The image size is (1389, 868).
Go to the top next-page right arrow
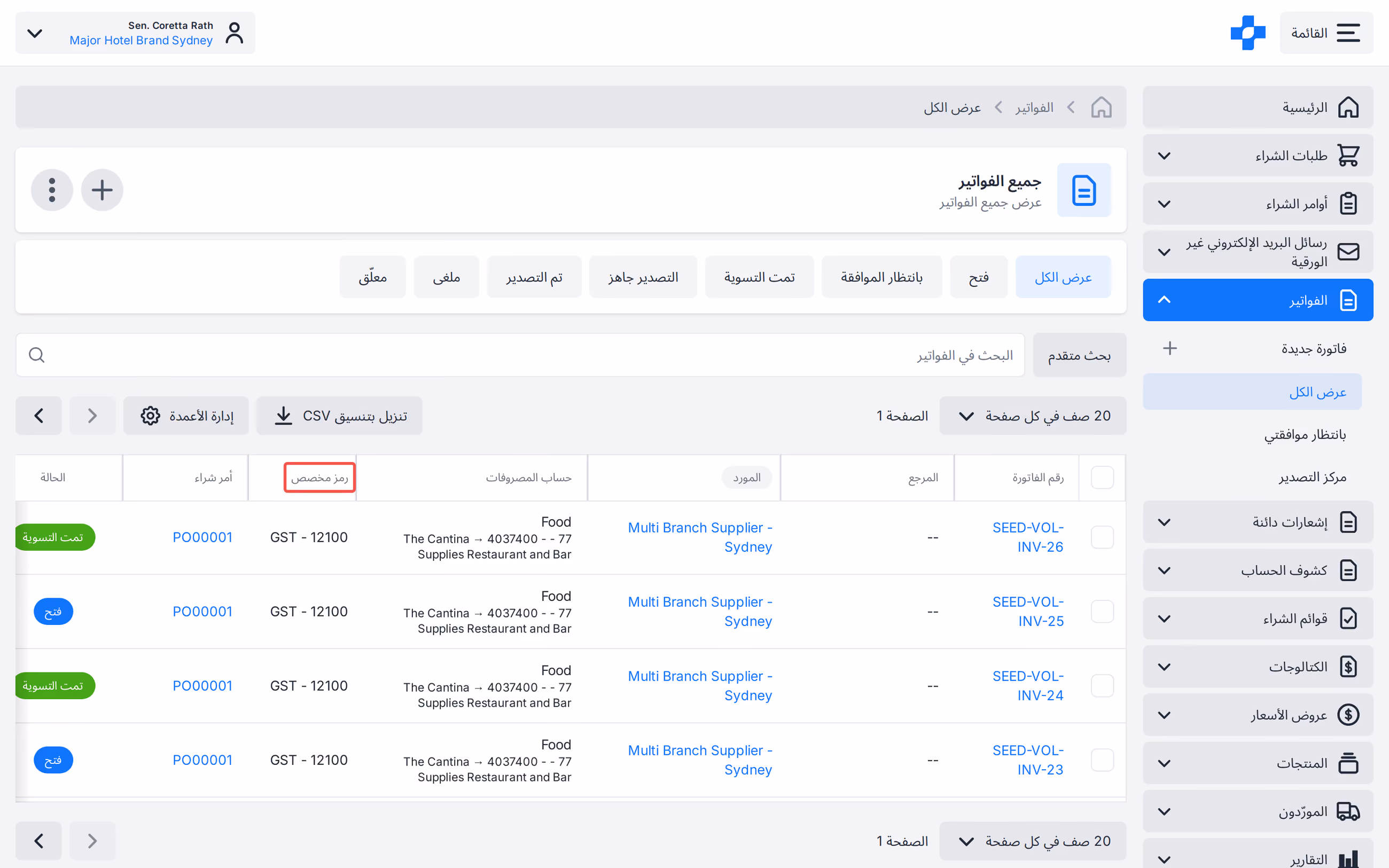pyautogui.click(x=92, y=416)
